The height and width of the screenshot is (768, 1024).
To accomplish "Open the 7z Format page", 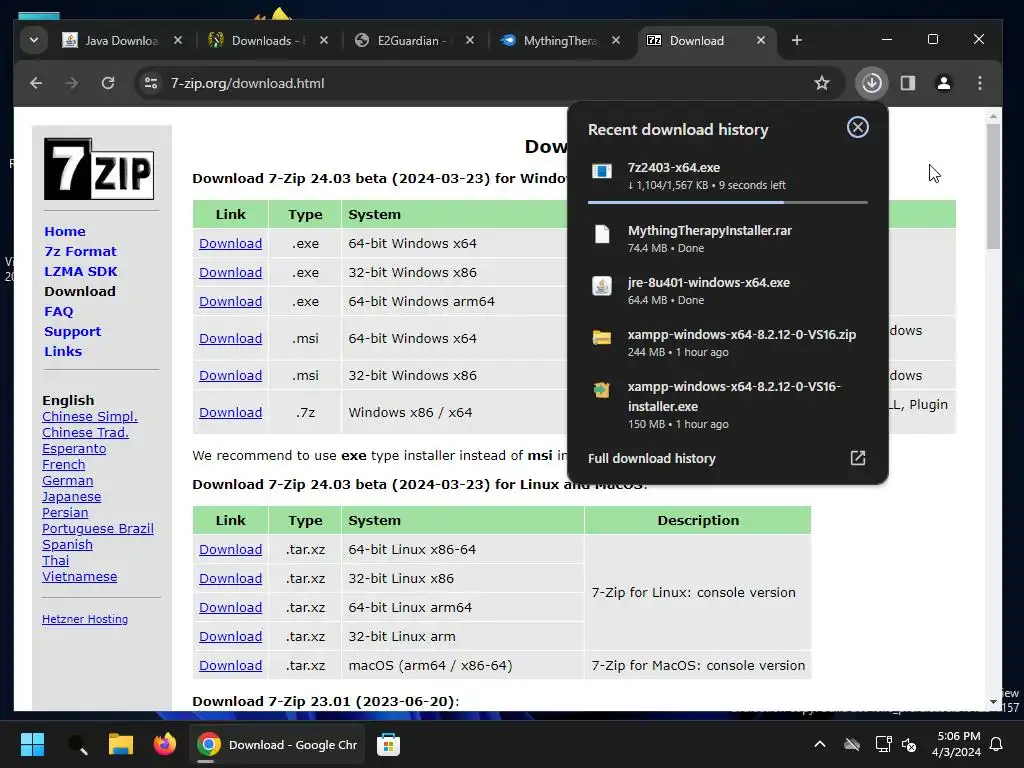I will [80, 251].
